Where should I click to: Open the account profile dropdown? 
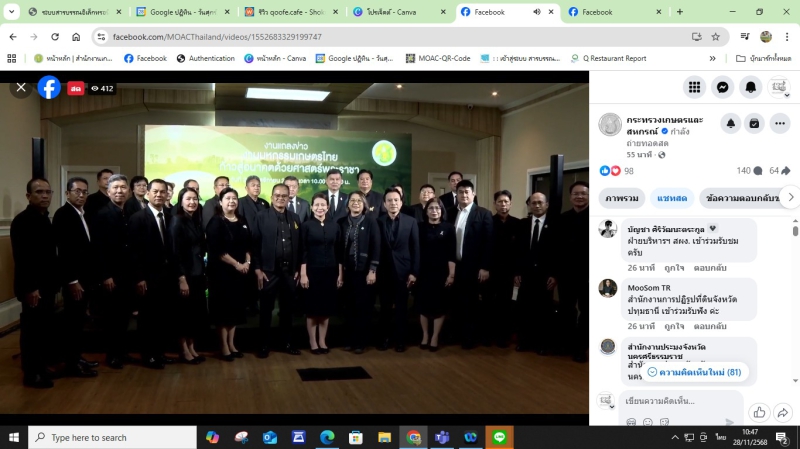coord(778,87)
